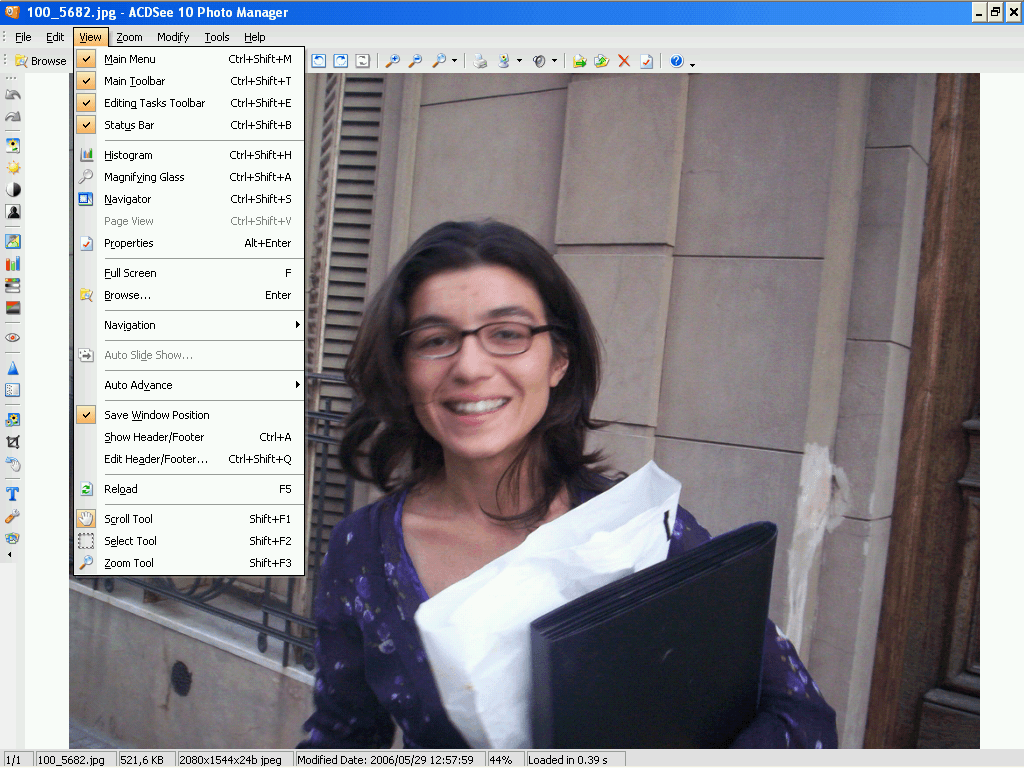Image resolution: width=1024 pixels, height=768 pixels.
Task: Expand the Navigation submenu
Action: [x=130, y=325]
